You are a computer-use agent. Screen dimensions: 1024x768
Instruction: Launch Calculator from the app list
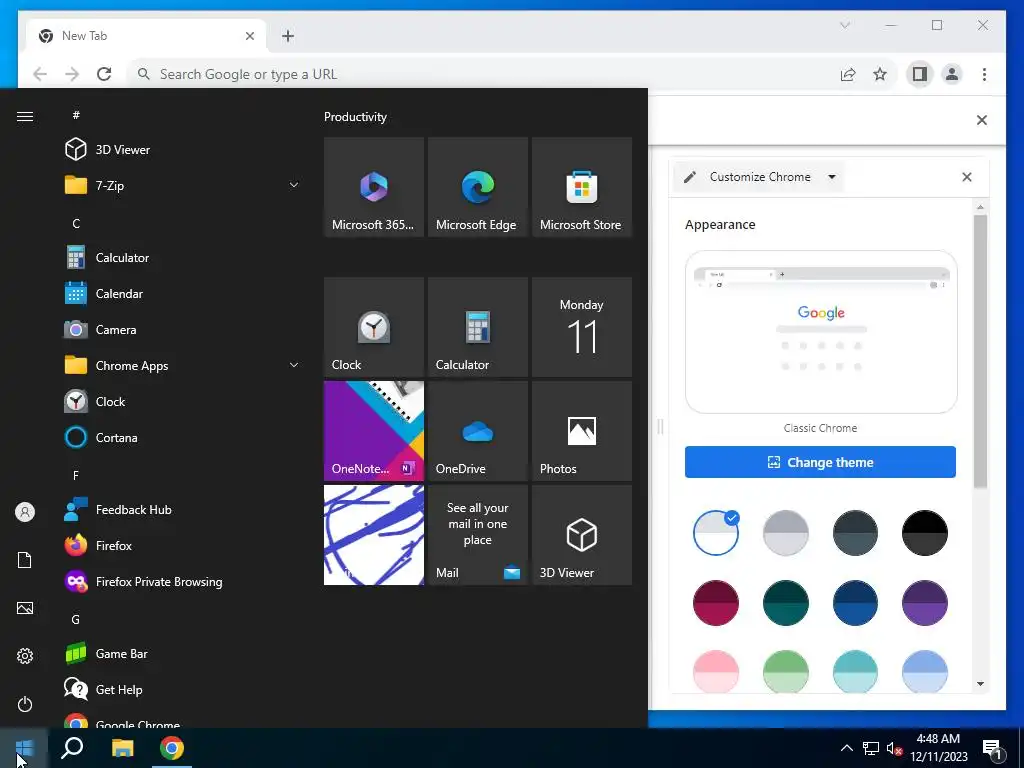[x=183, y=257]
